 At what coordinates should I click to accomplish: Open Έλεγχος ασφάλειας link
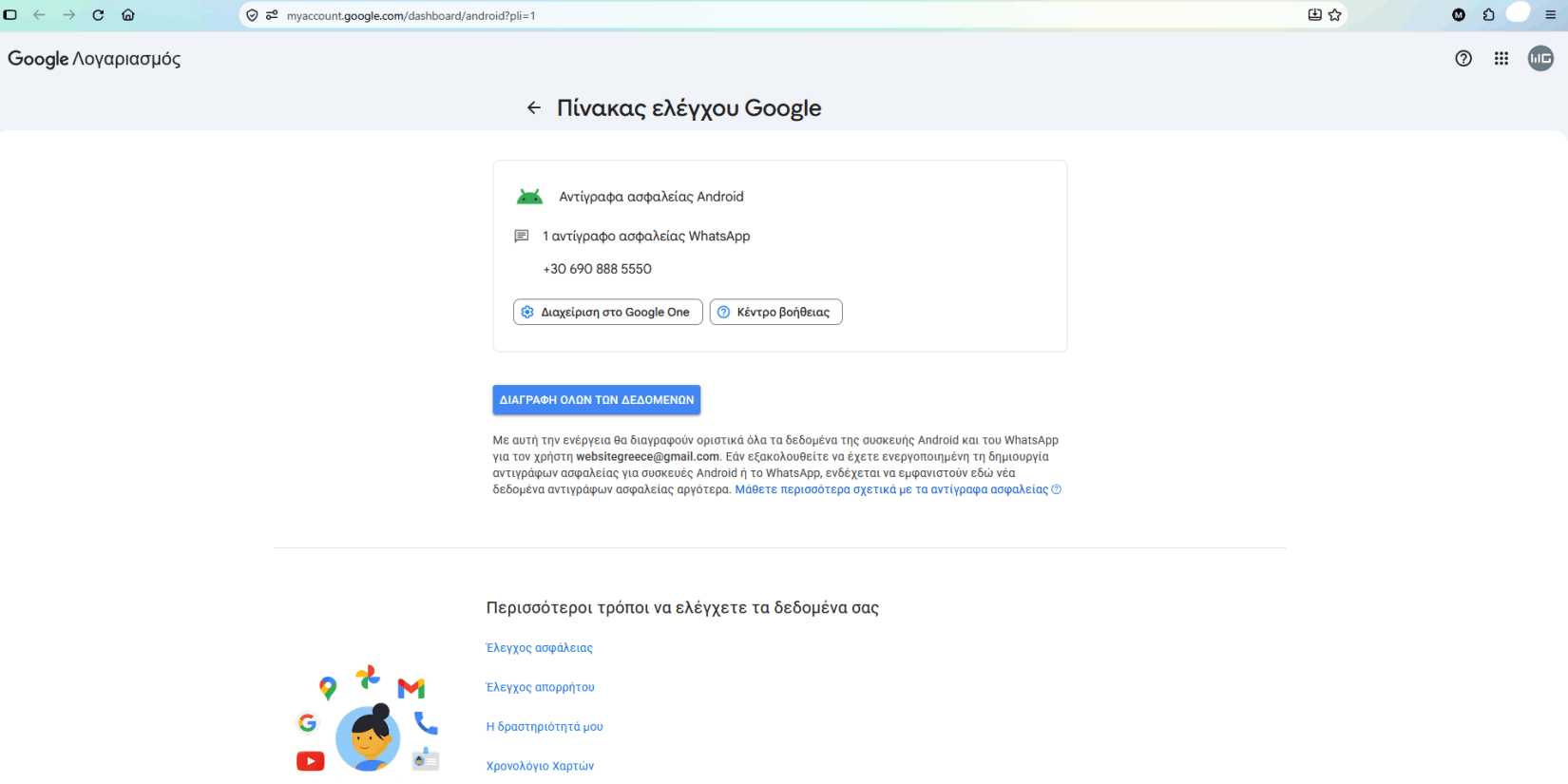click(540, 648)
